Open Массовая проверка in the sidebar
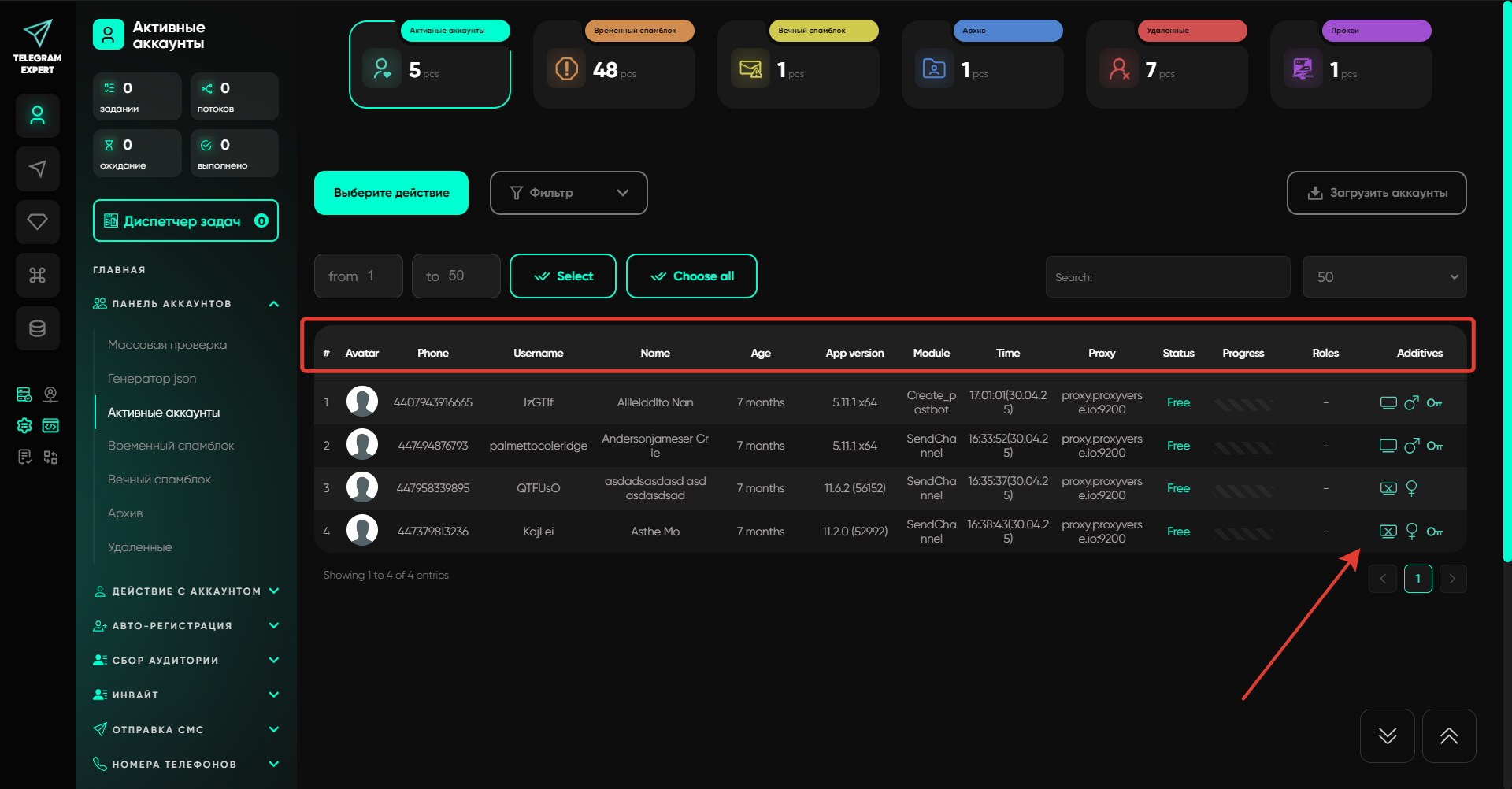Image resolution: width=1512 pixels, height=789 pixels. 167,345
